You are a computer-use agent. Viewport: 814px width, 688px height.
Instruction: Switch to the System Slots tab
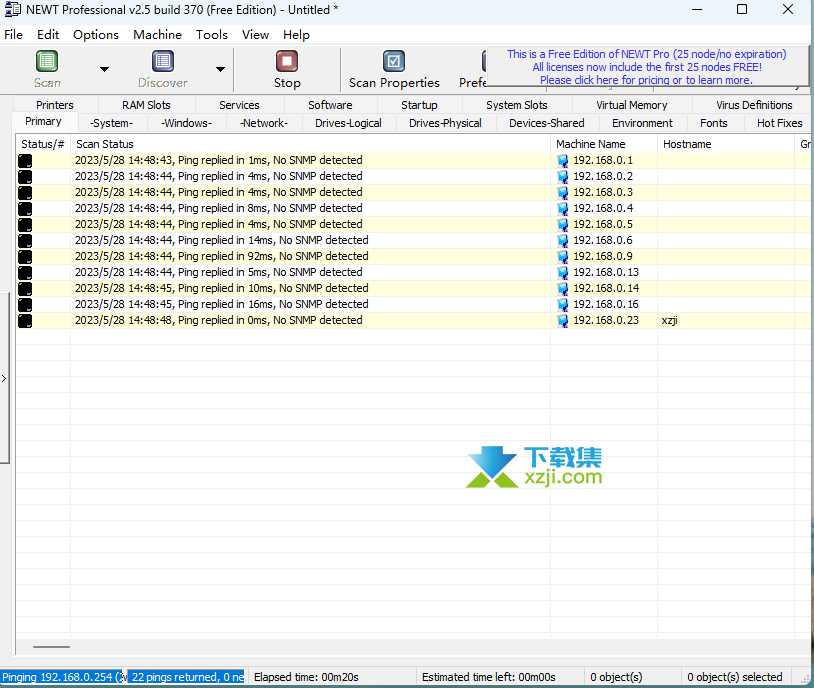pos(517,105)
